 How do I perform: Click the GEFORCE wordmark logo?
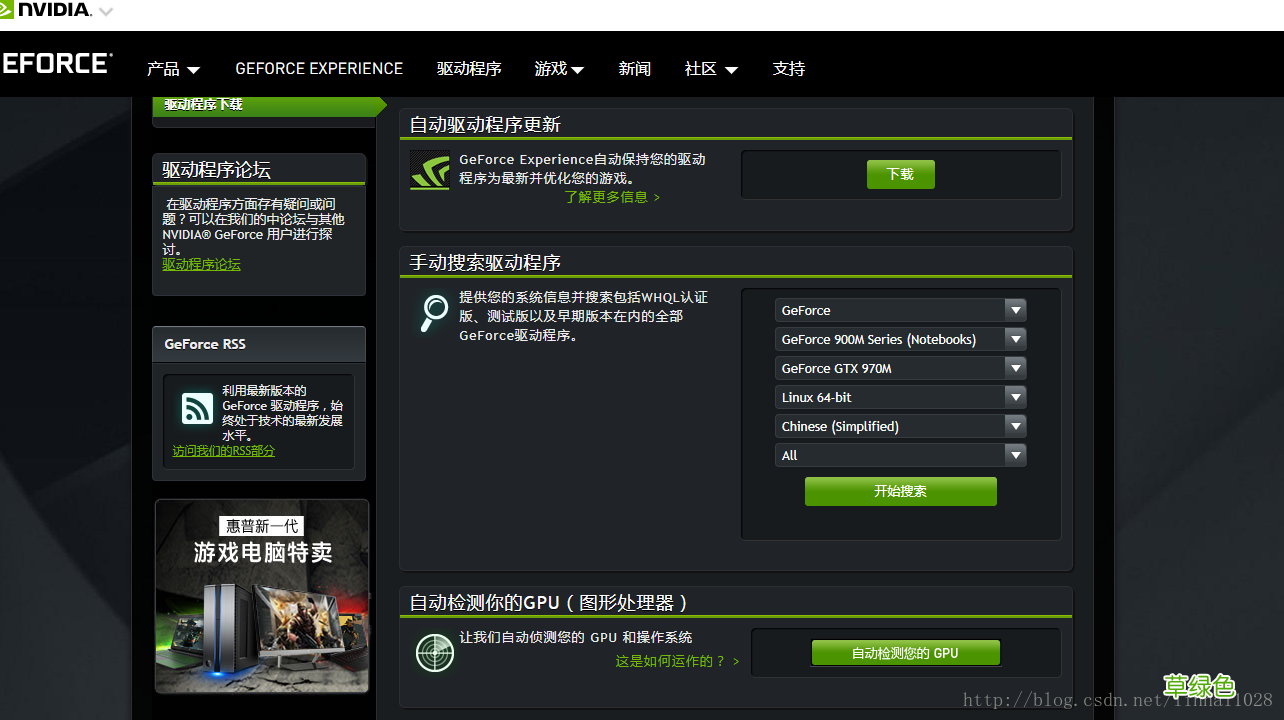click(57, 63)
